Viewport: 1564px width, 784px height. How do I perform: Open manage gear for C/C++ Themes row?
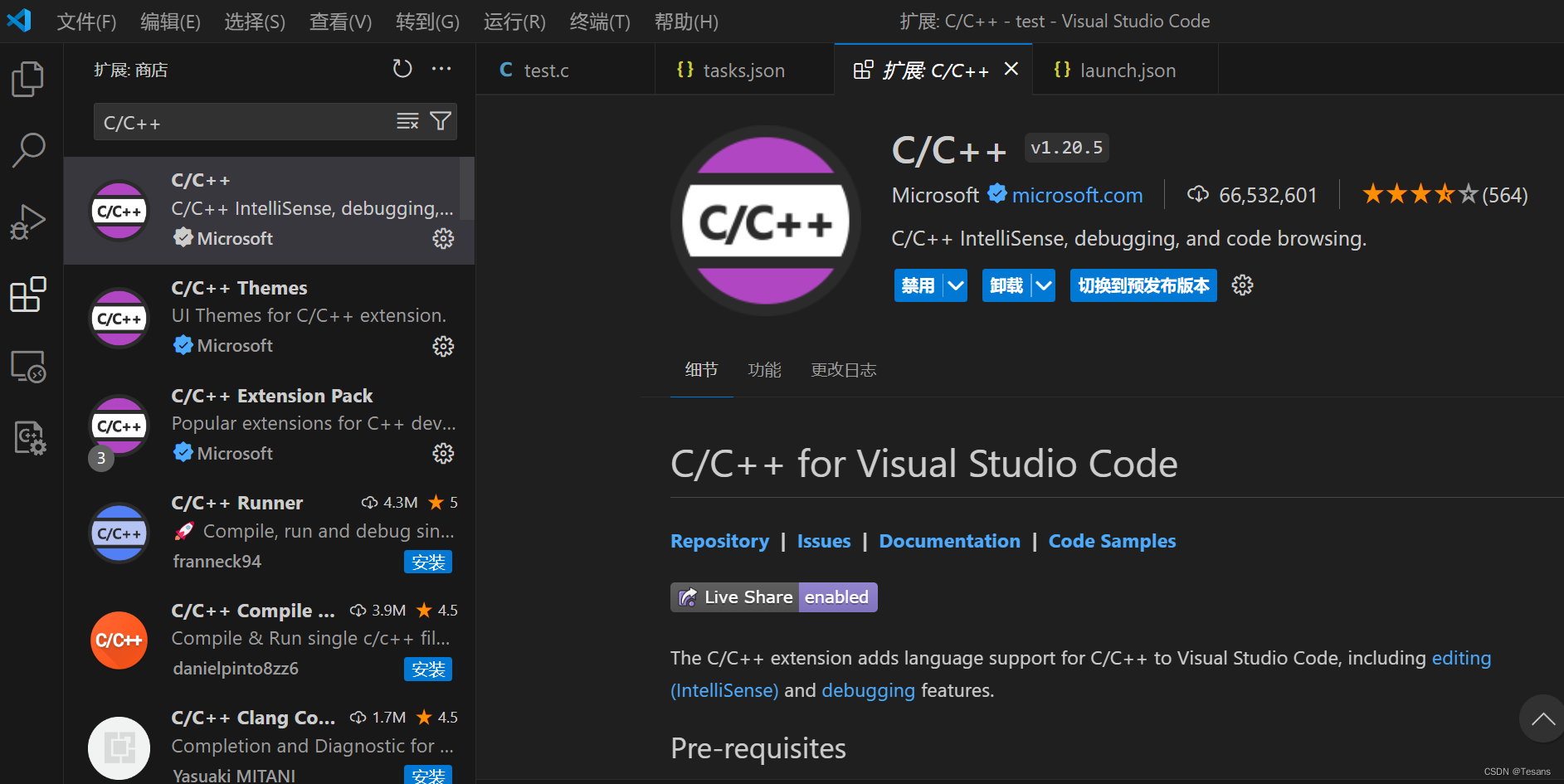(x=443, y=346)
